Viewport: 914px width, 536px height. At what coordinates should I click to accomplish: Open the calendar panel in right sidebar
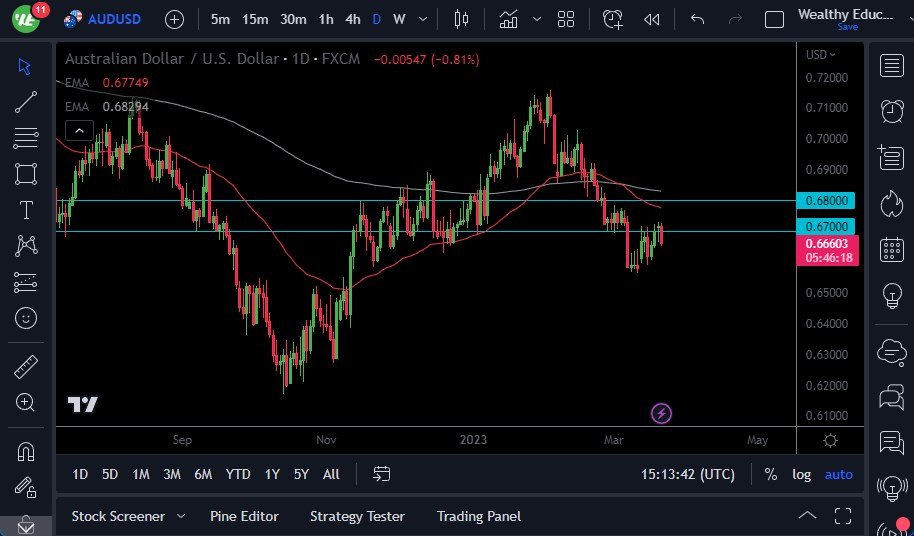(x=890, y=250)
